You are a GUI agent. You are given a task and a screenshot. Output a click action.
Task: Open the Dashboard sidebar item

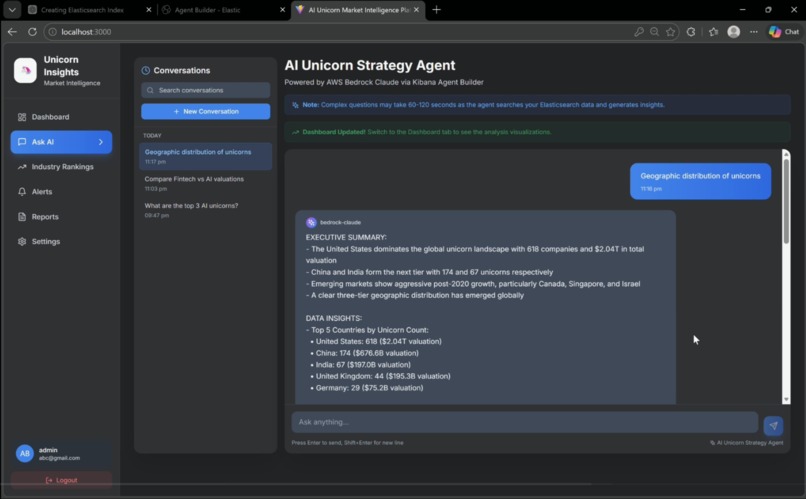[61, 117]
